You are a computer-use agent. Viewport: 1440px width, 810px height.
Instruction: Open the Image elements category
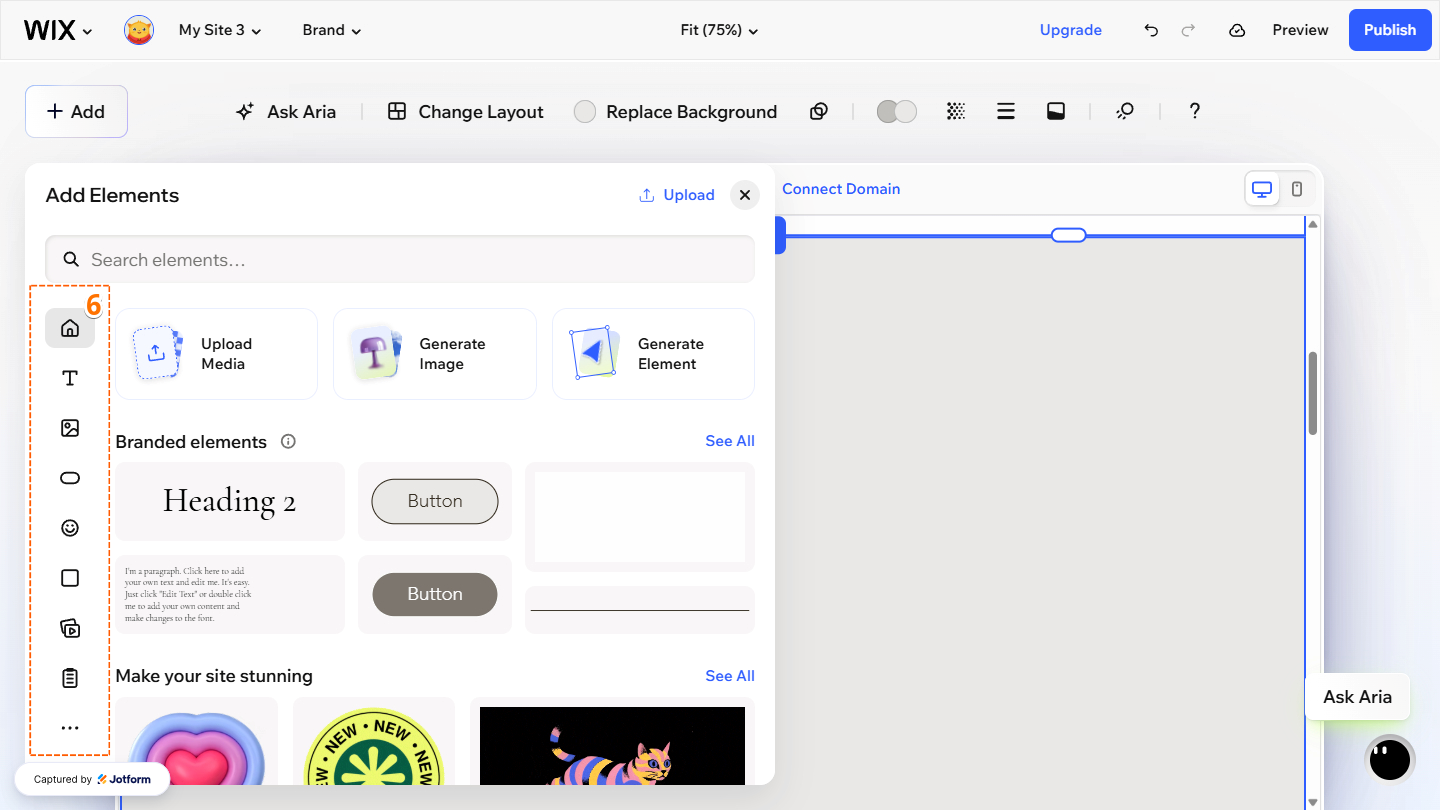coord(70,428)
